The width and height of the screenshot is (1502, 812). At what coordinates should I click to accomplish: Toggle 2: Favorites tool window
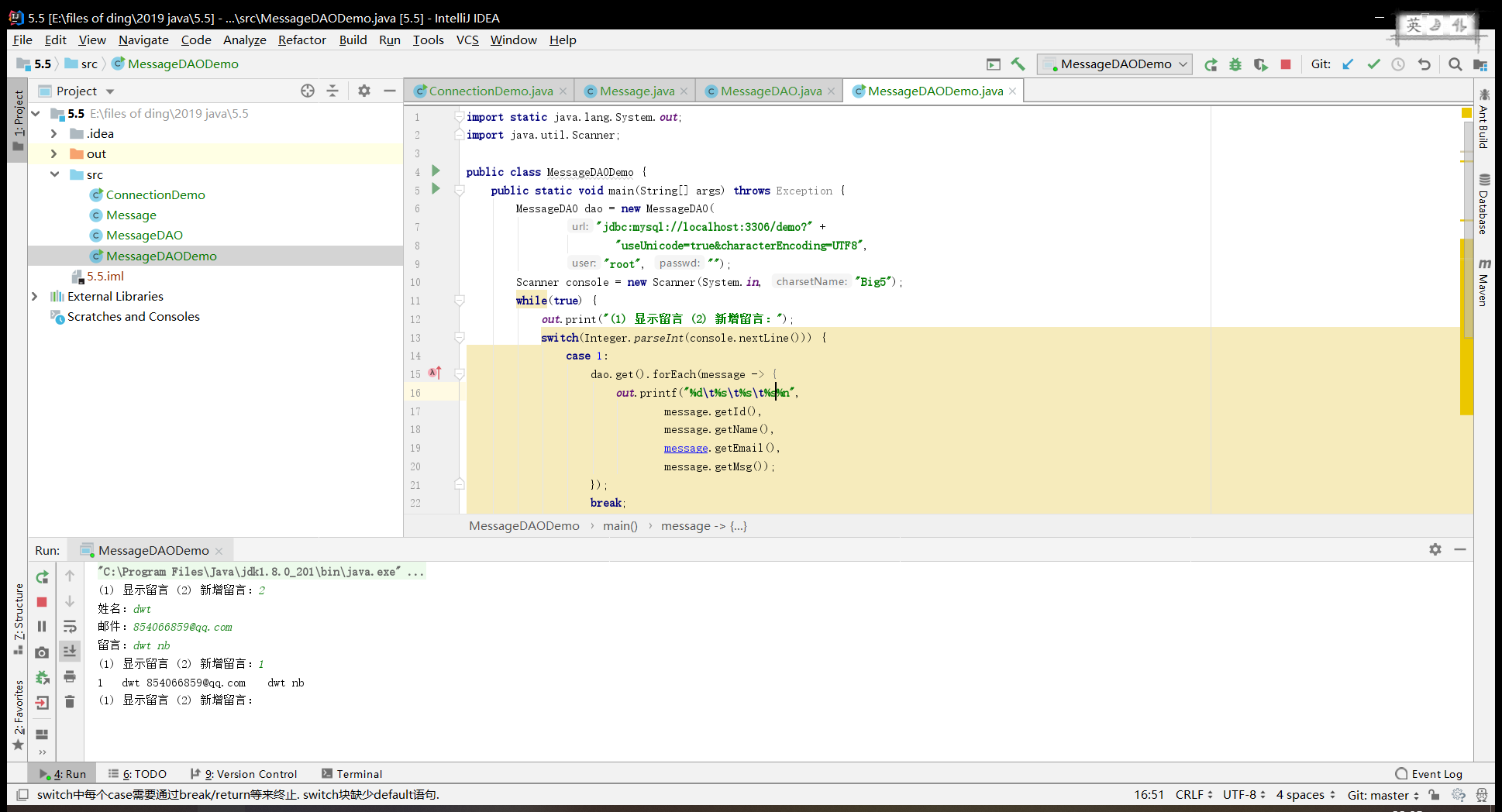tap(19, 714)
